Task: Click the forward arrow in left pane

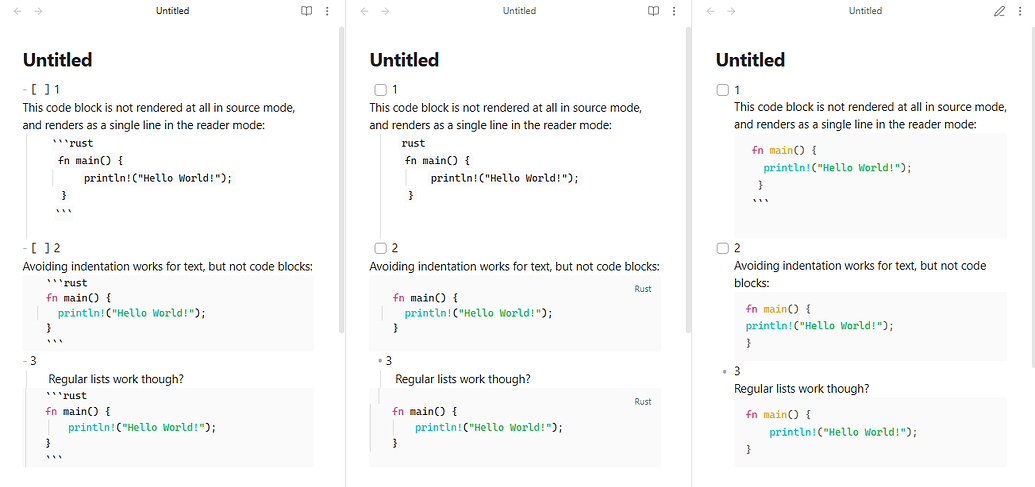Action: [x=38, y=11]
